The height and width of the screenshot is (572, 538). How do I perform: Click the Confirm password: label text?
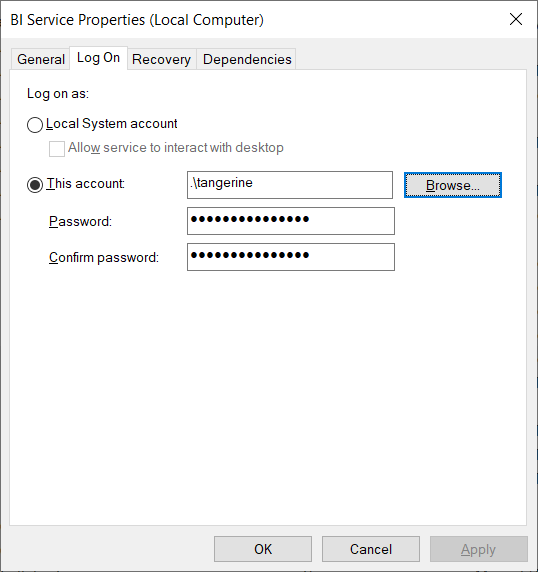pyautogui.click(x=104, y=258)
